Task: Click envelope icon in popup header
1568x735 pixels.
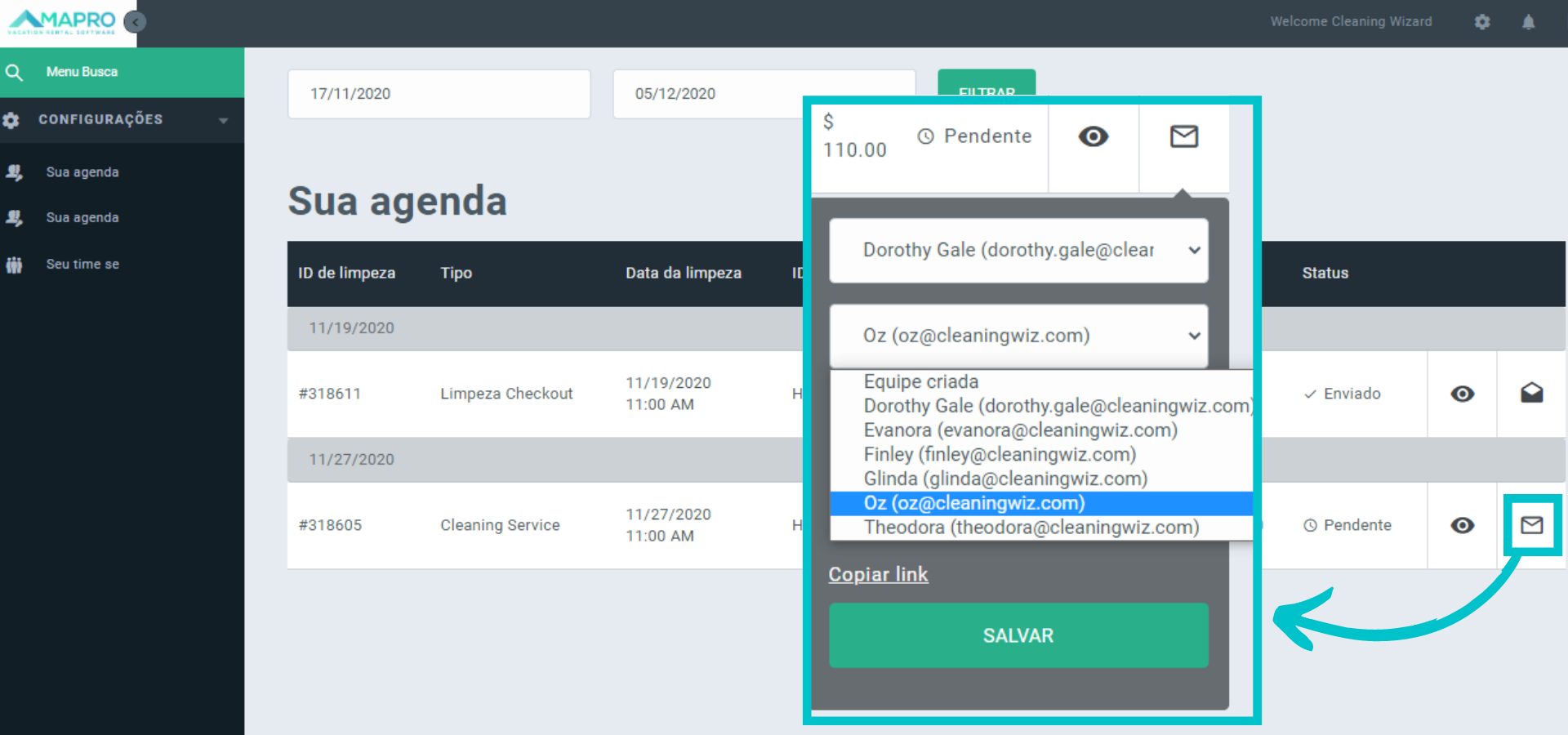Action: click(x=1183, y=136)
